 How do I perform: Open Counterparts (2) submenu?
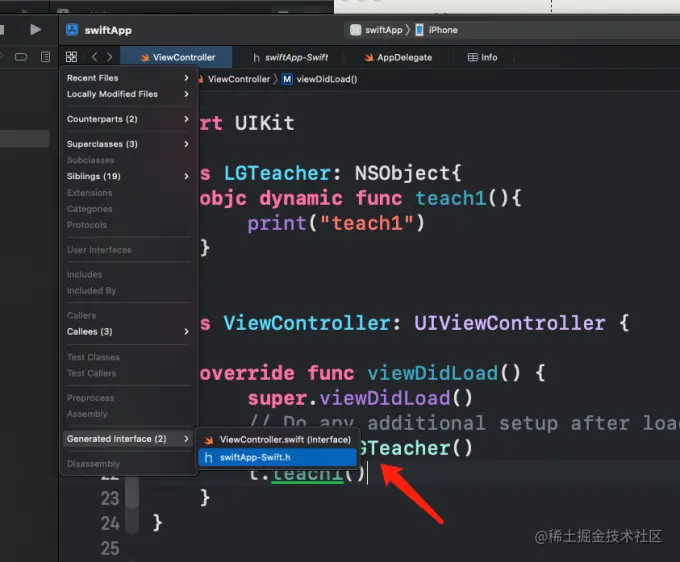click(128, 119)
